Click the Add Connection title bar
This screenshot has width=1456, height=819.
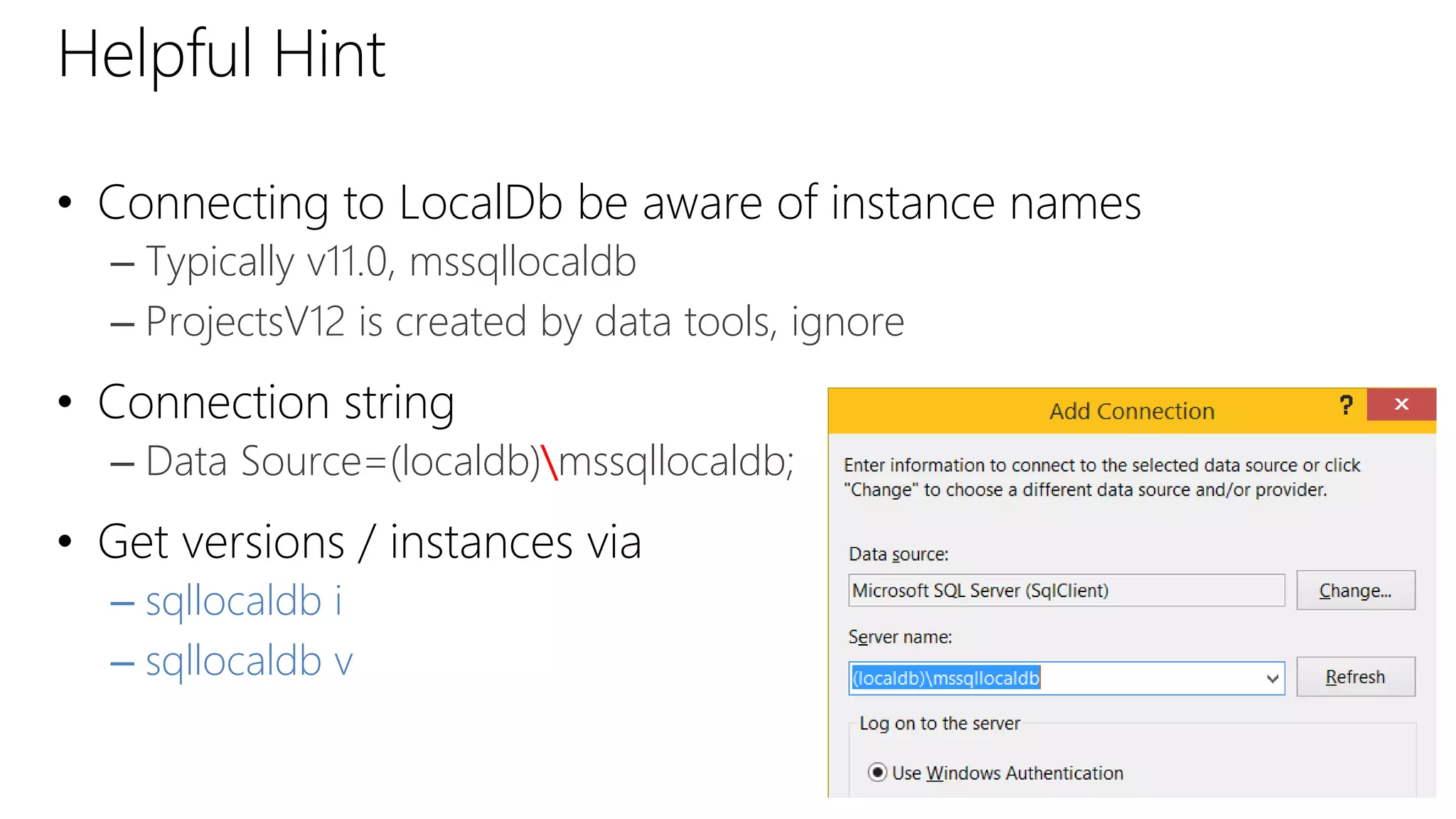[x=1131, y=411]
